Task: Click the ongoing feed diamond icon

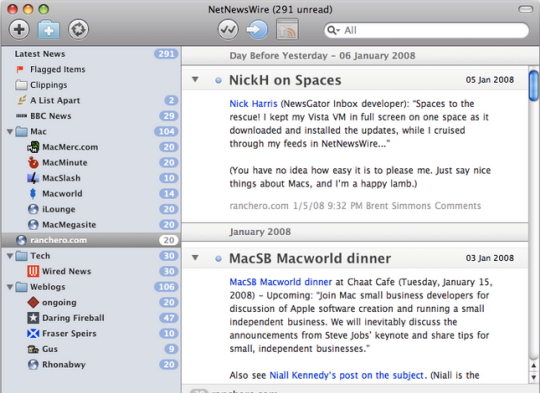Action: click(x=33, y=302)
